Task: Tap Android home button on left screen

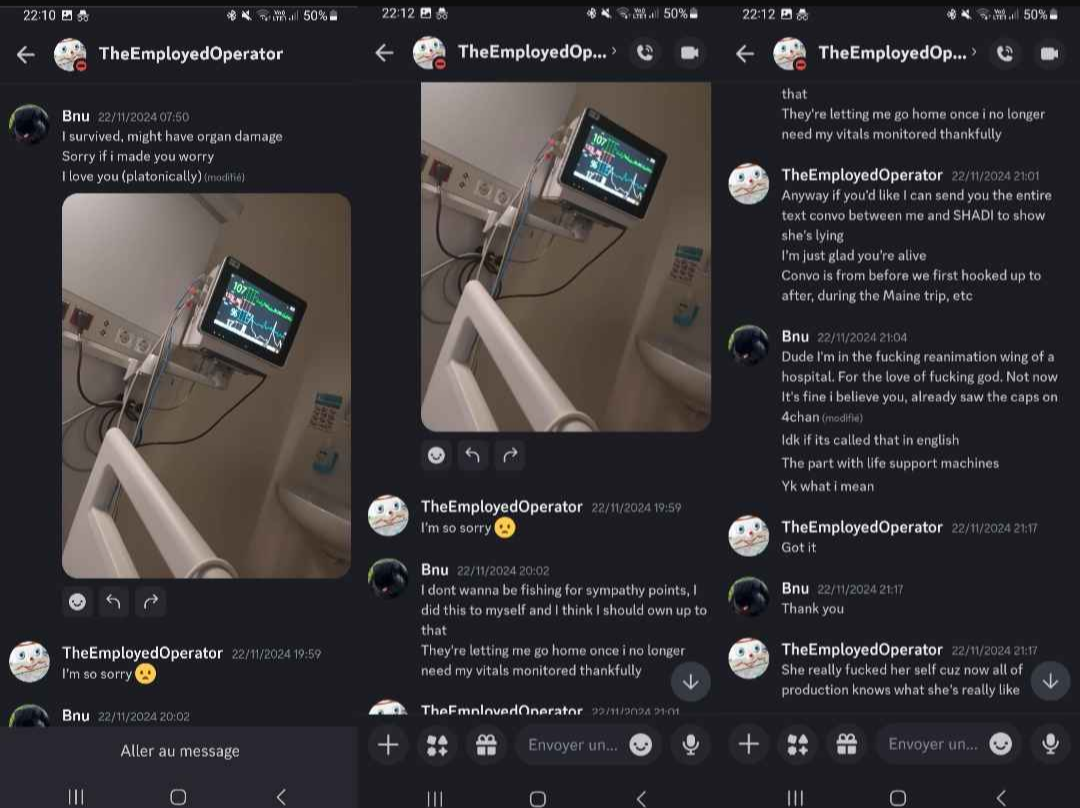Action: point(178,797)
